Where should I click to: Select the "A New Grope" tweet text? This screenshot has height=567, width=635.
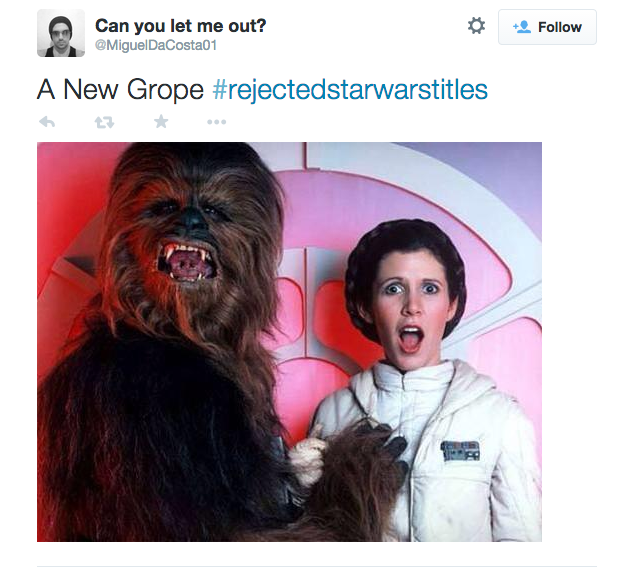(120, 90)
